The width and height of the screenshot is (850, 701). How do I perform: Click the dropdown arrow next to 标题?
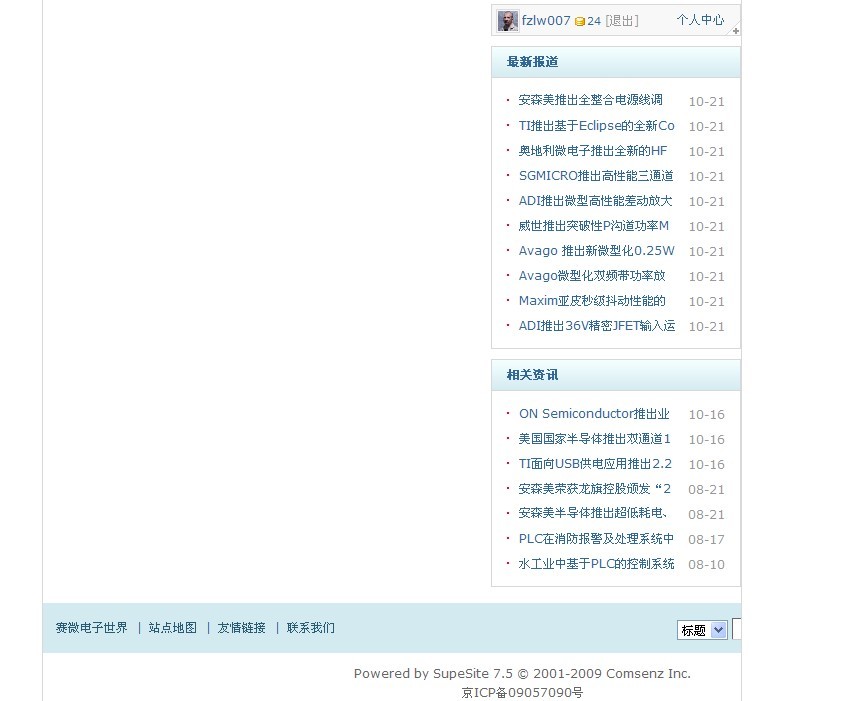(716, 629)
